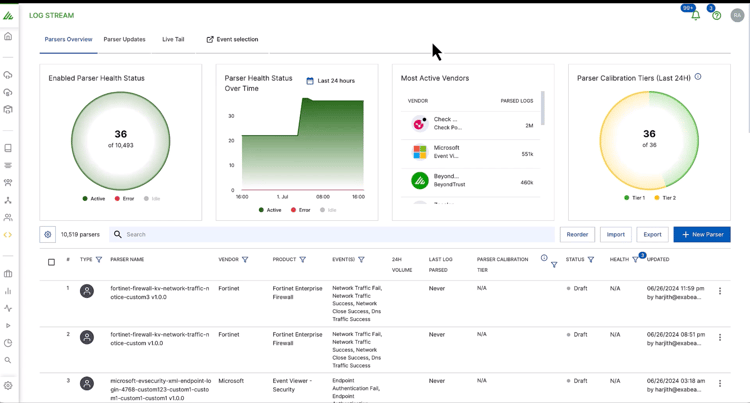Image resolution: width=750 pixels, height=403 pixels.
Task: Click parser name fortinet-firewall-kv-network-traffic-notice-custom3
Action: click(x=160, y=293)
